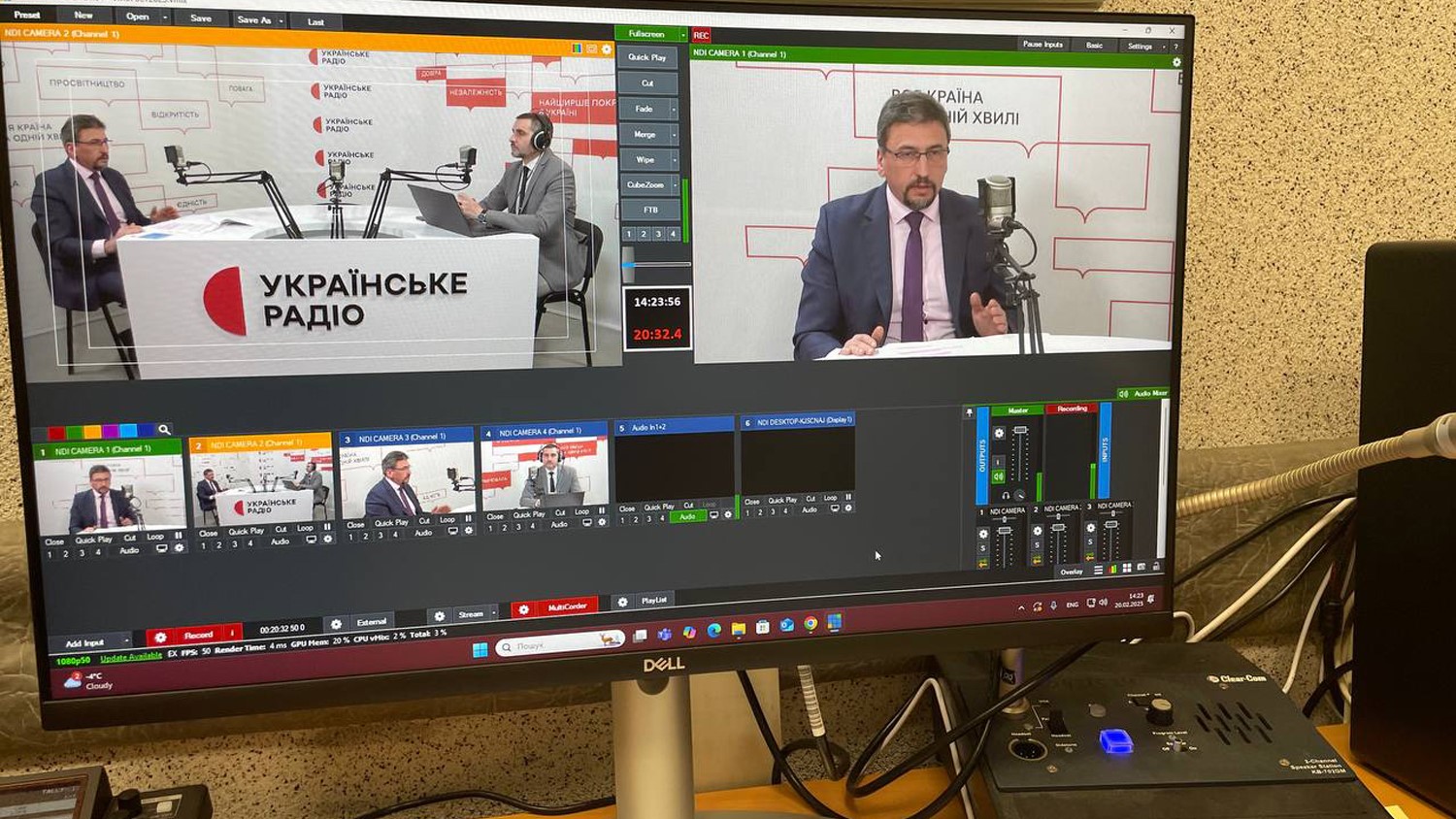This screenshot has height=819, width=1456.
Task: Disable the green Audio button on Audio In1+2
Action: tap(687, 516)
